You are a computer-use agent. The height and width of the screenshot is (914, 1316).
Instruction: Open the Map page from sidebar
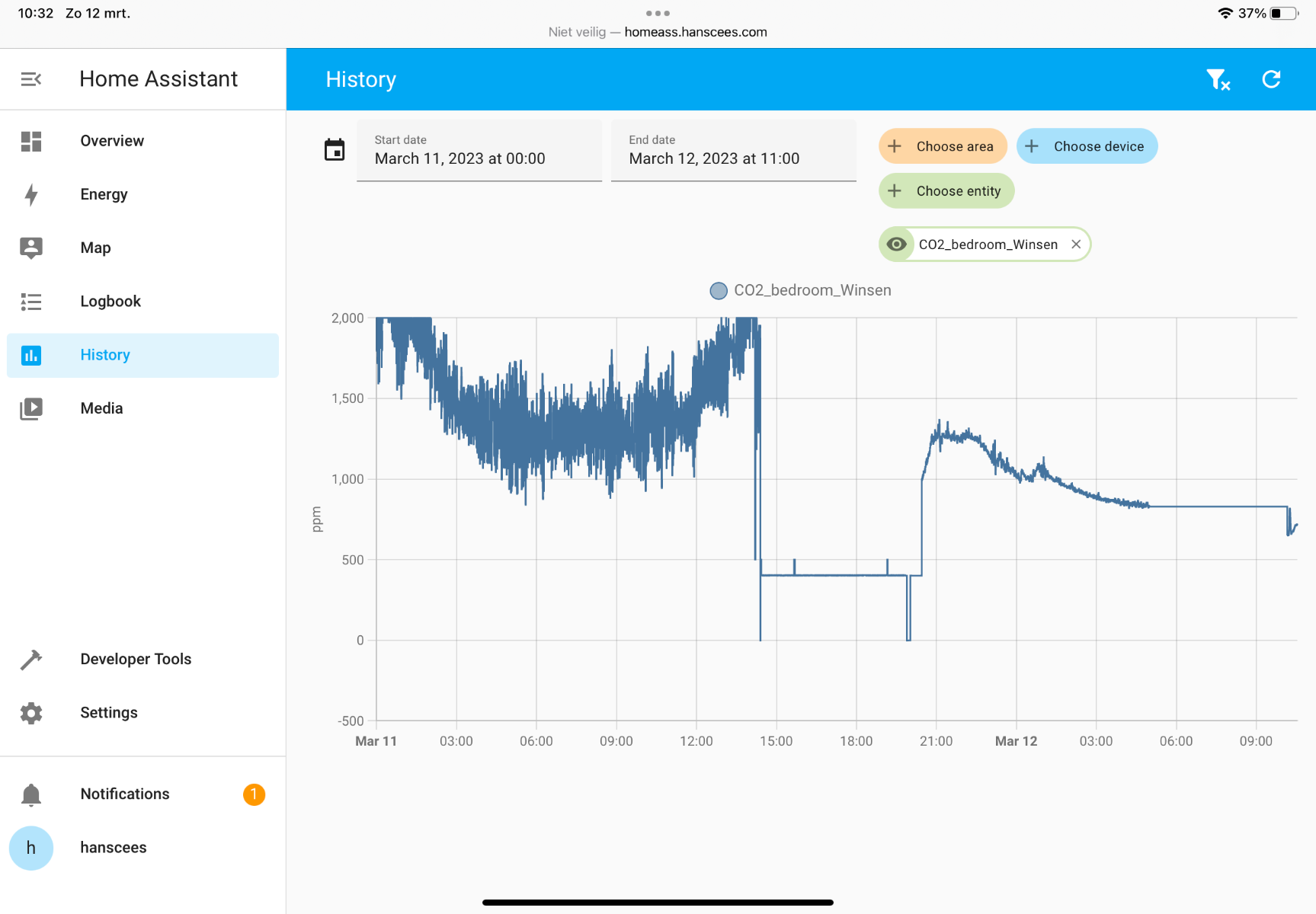click(x=95, y=248)
